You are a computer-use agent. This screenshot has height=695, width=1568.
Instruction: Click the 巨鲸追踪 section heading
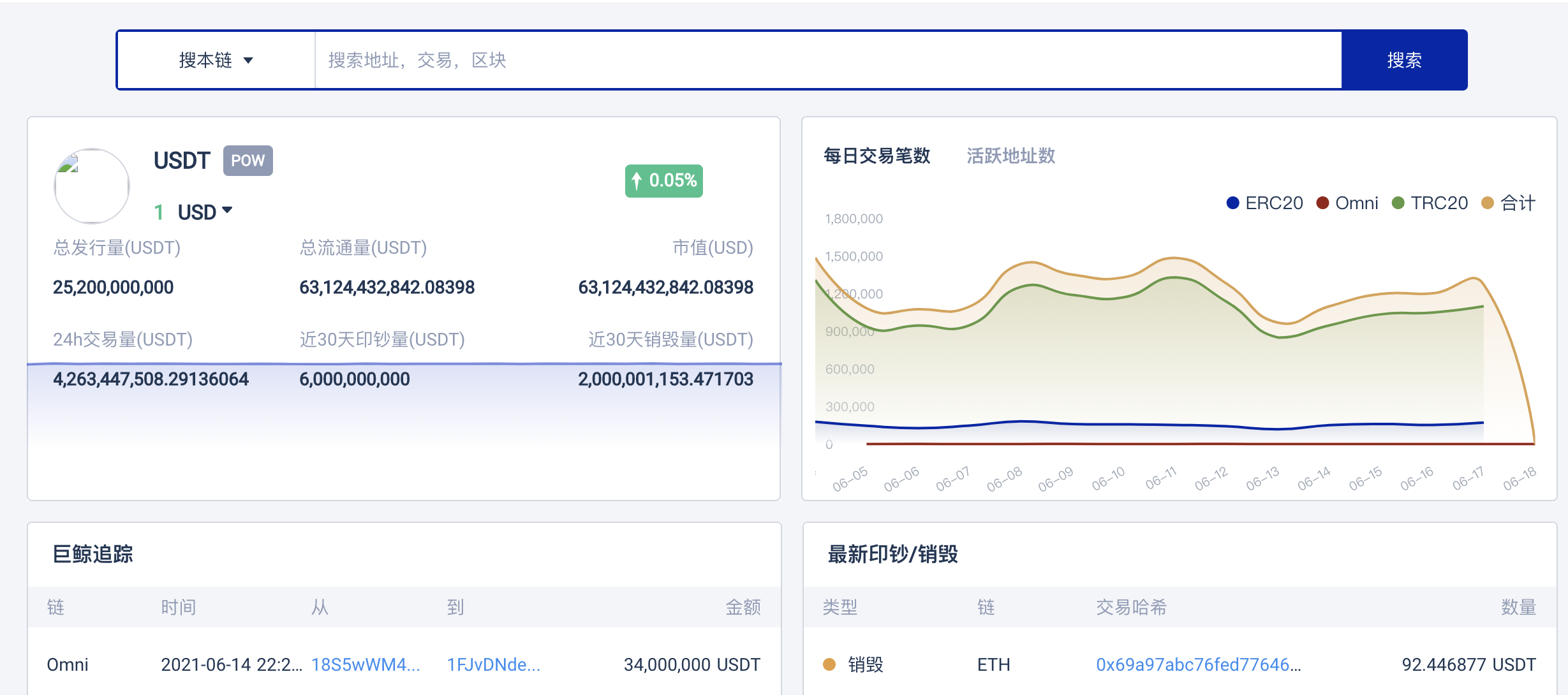pos(93,553)
